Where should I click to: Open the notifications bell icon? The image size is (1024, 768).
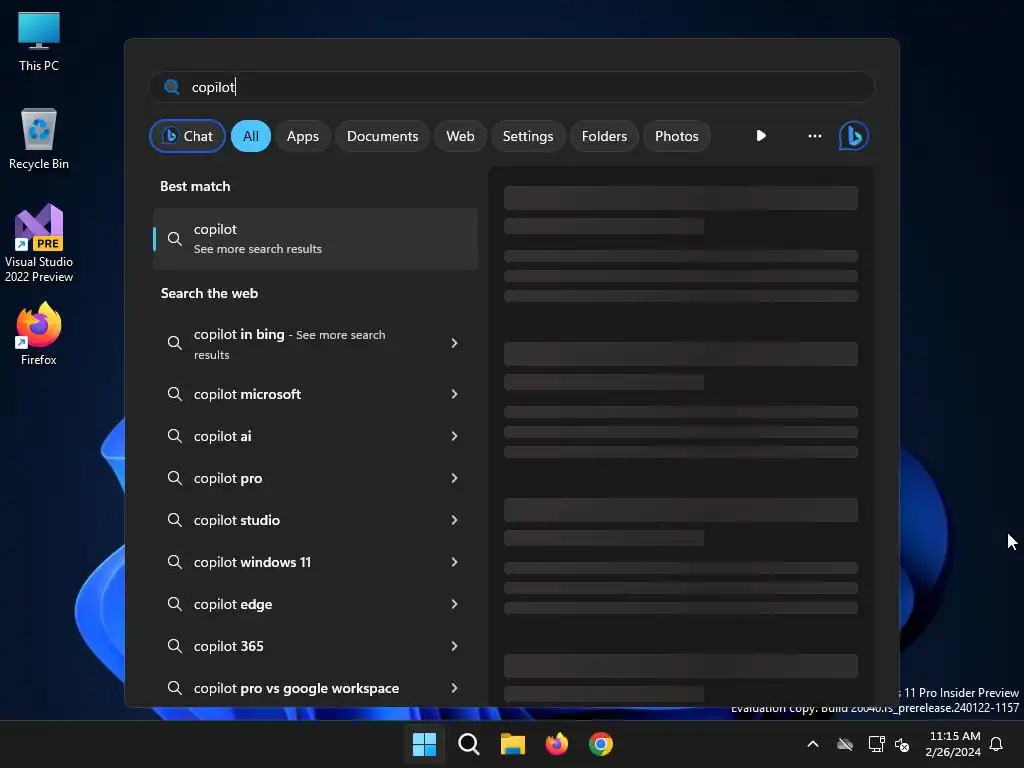click(997, 744)
